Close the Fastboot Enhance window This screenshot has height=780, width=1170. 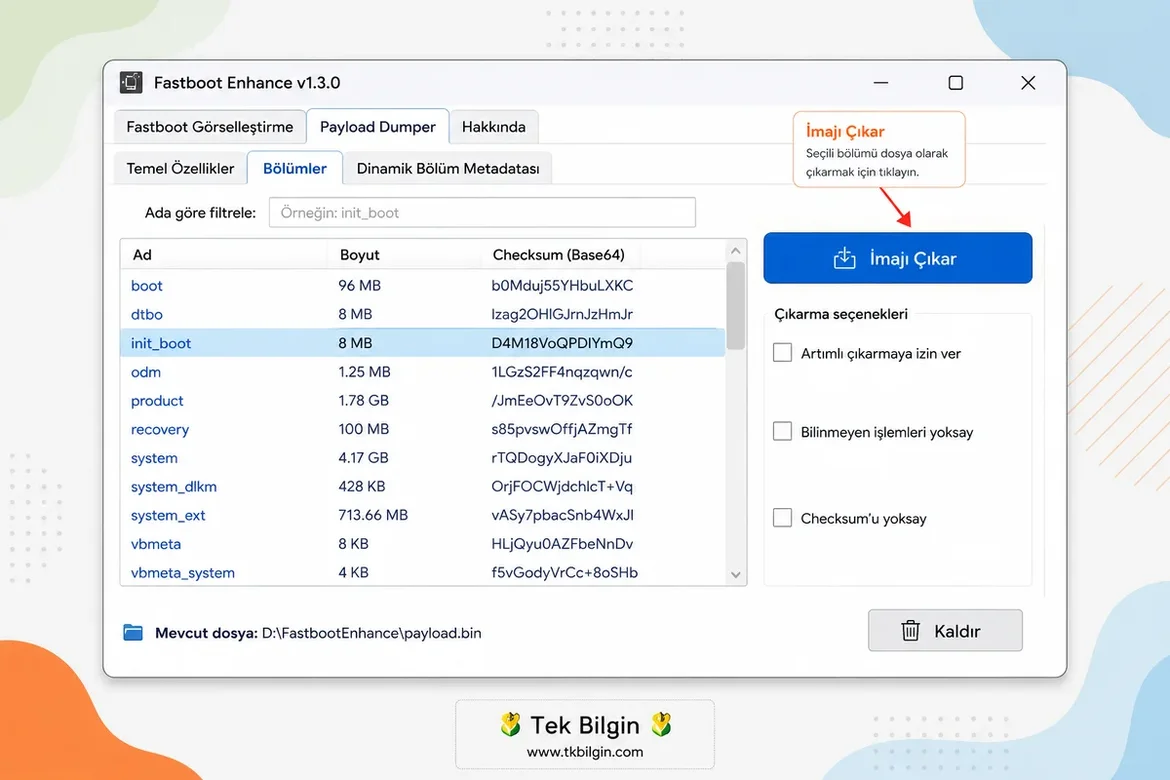click(1028, 83)
